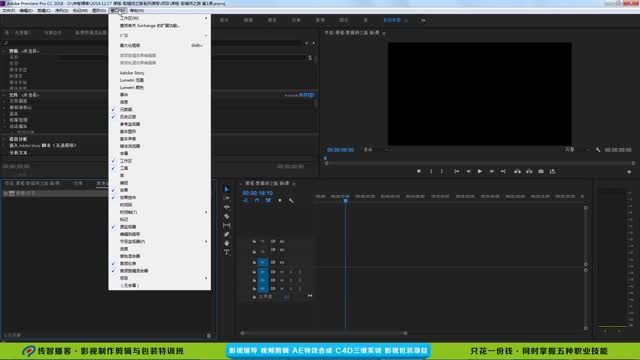Viewport: 640px width, 360px height.
Task: Click the Extract button in Program monitor
Action: [529, 171]
